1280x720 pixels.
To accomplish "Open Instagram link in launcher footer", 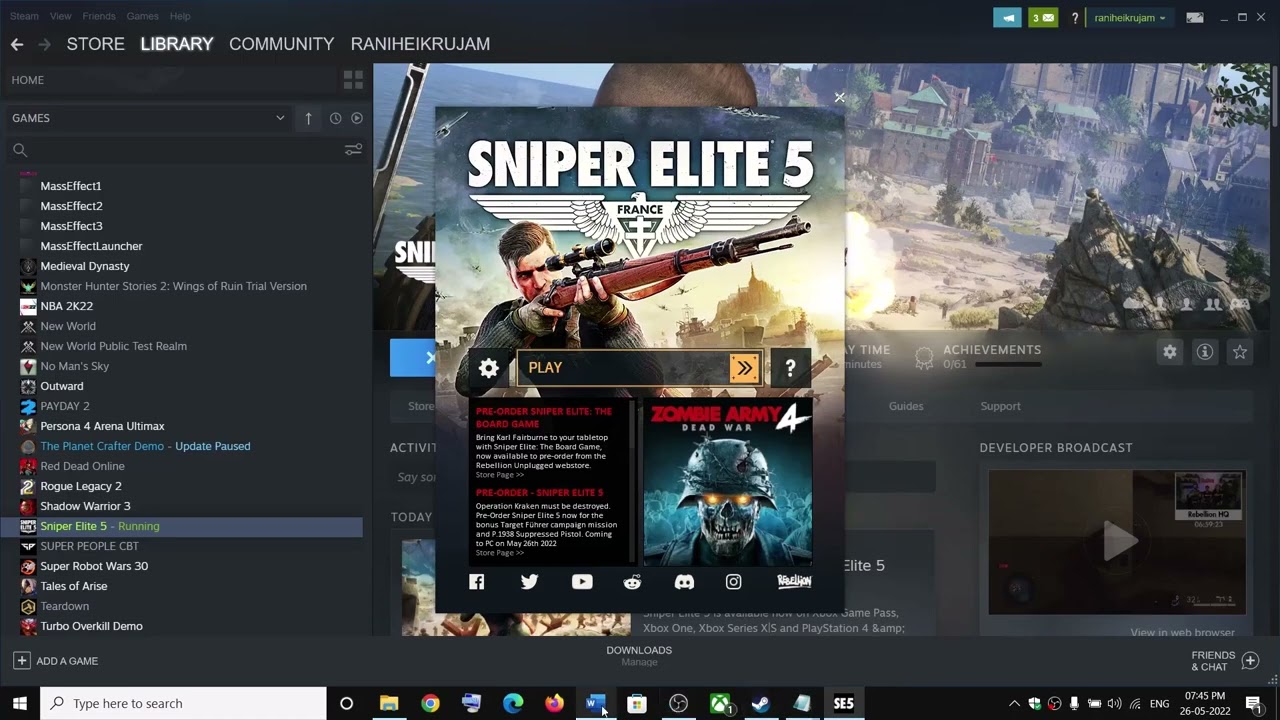I will [x=733, y=582].
